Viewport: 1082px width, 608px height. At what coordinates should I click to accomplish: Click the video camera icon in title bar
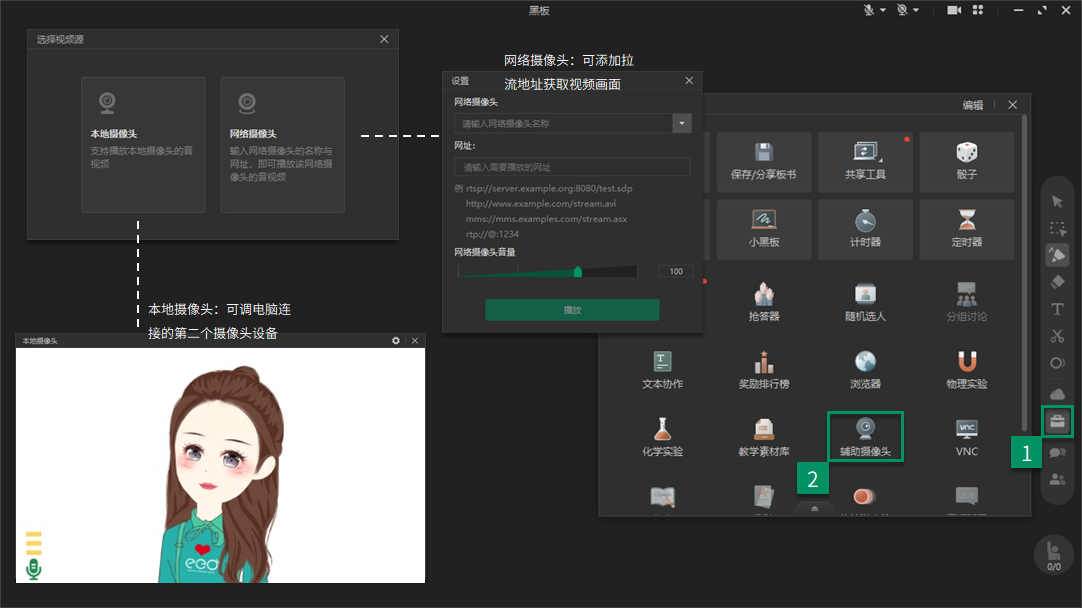click(954, 10)
